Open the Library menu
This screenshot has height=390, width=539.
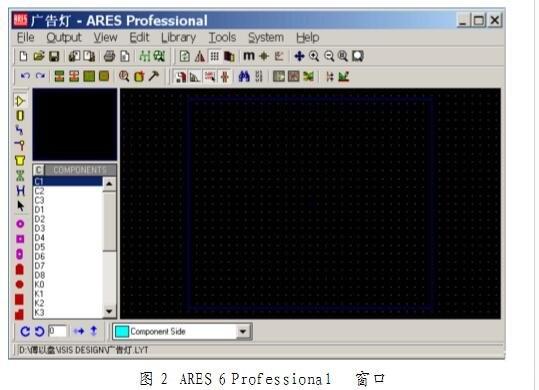178,37
